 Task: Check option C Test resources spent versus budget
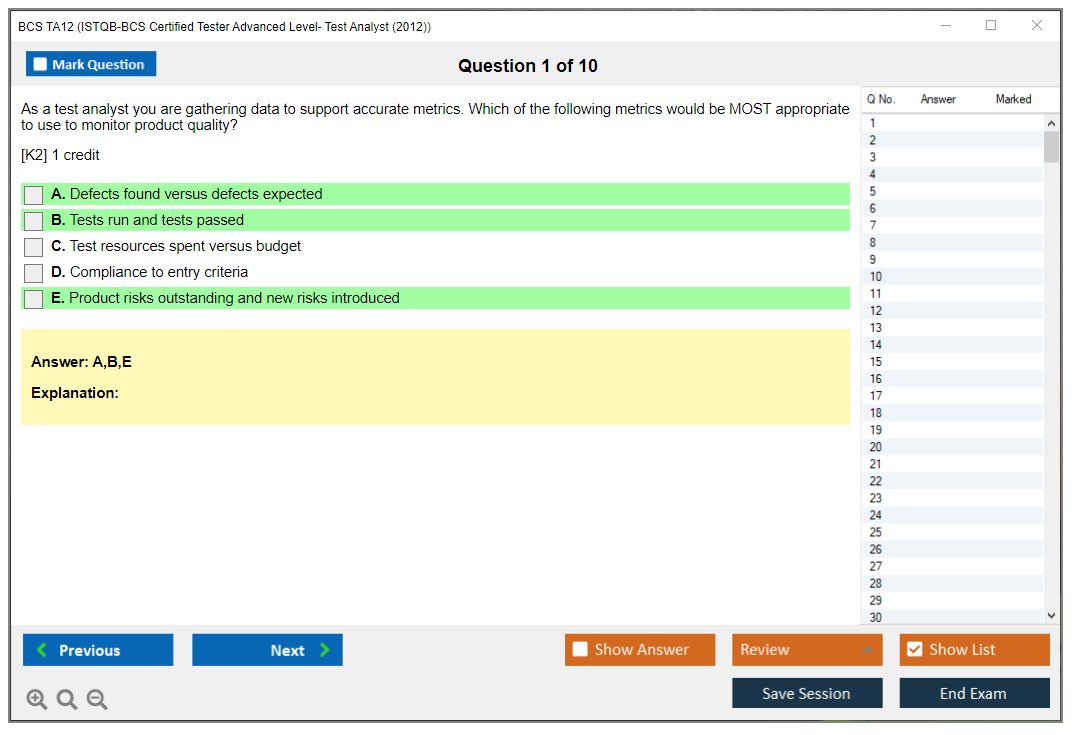click(x=33, y=247)
